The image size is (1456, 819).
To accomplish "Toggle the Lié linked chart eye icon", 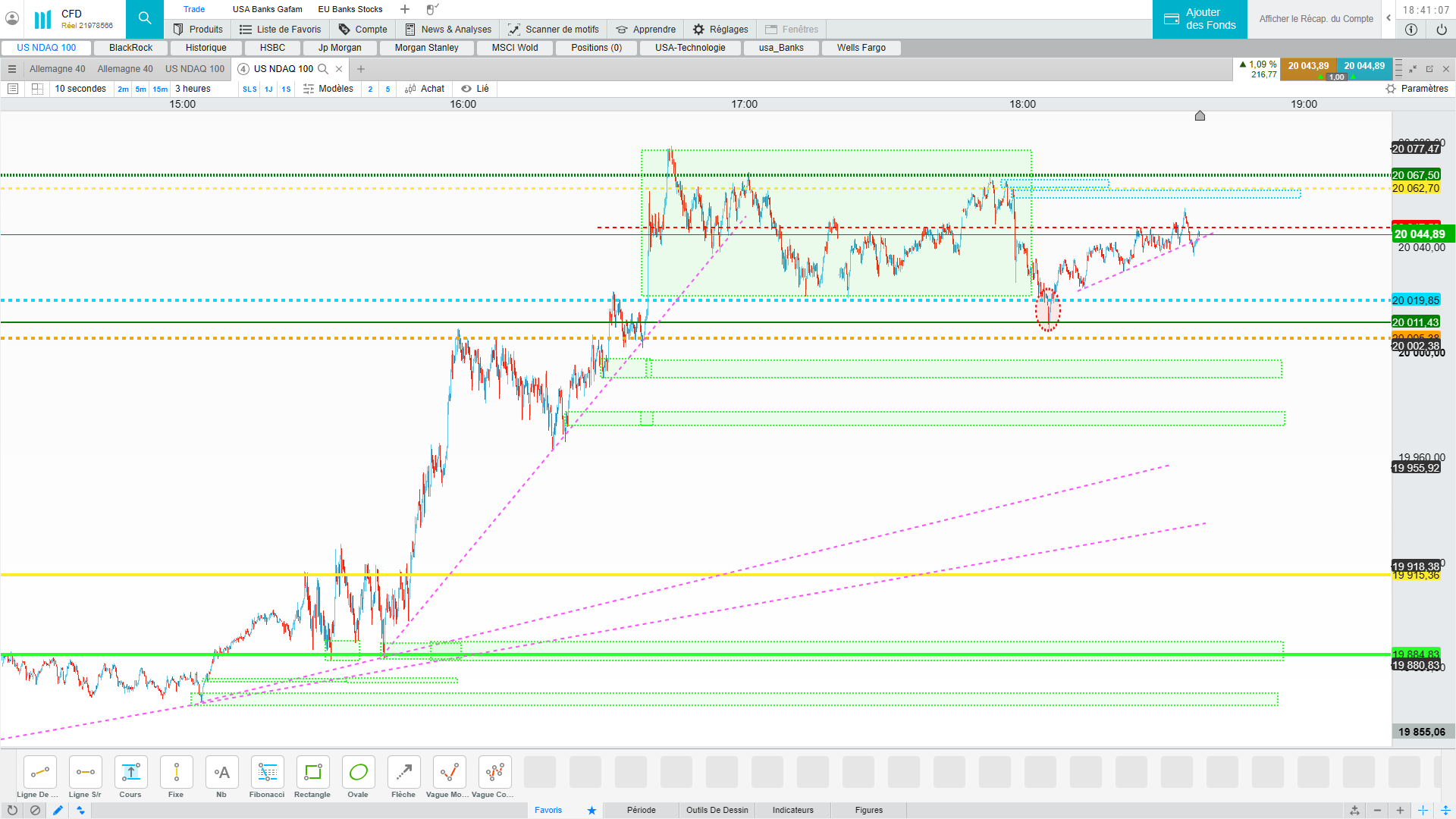I will 466,89.
